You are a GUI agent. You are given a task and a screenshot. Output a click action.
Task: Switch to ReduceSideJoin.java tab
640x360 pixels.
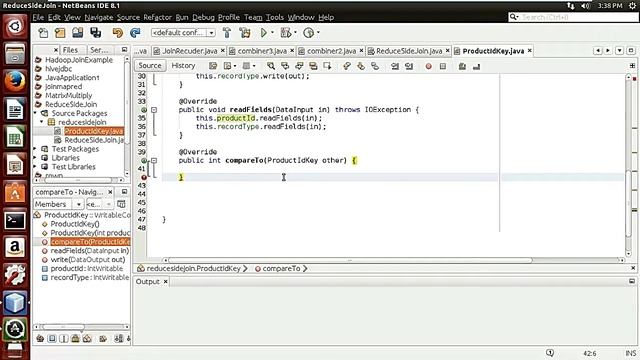click(409, 51)
